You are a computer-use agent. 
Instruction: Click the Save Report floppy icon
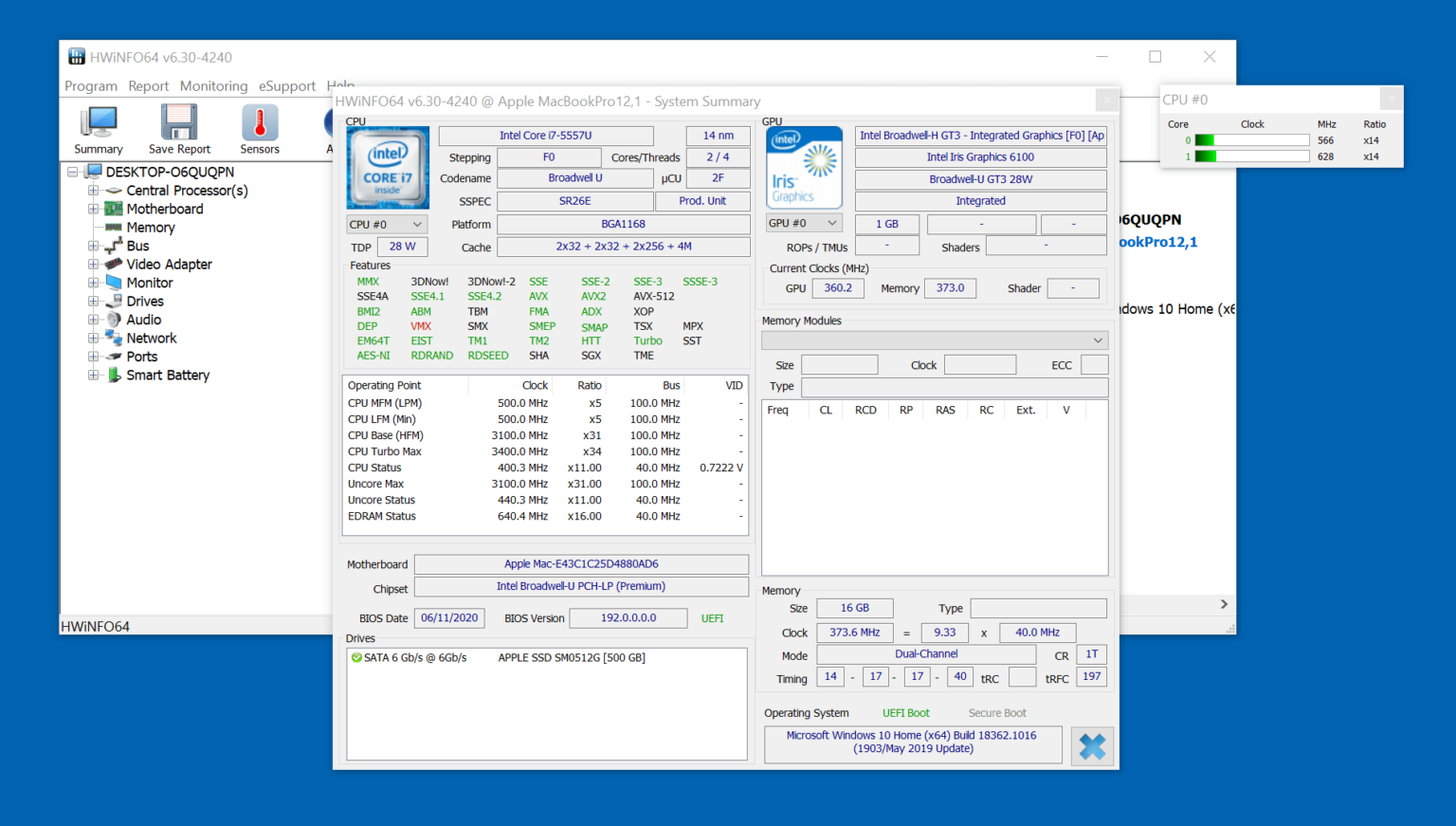tap(179, 130)
